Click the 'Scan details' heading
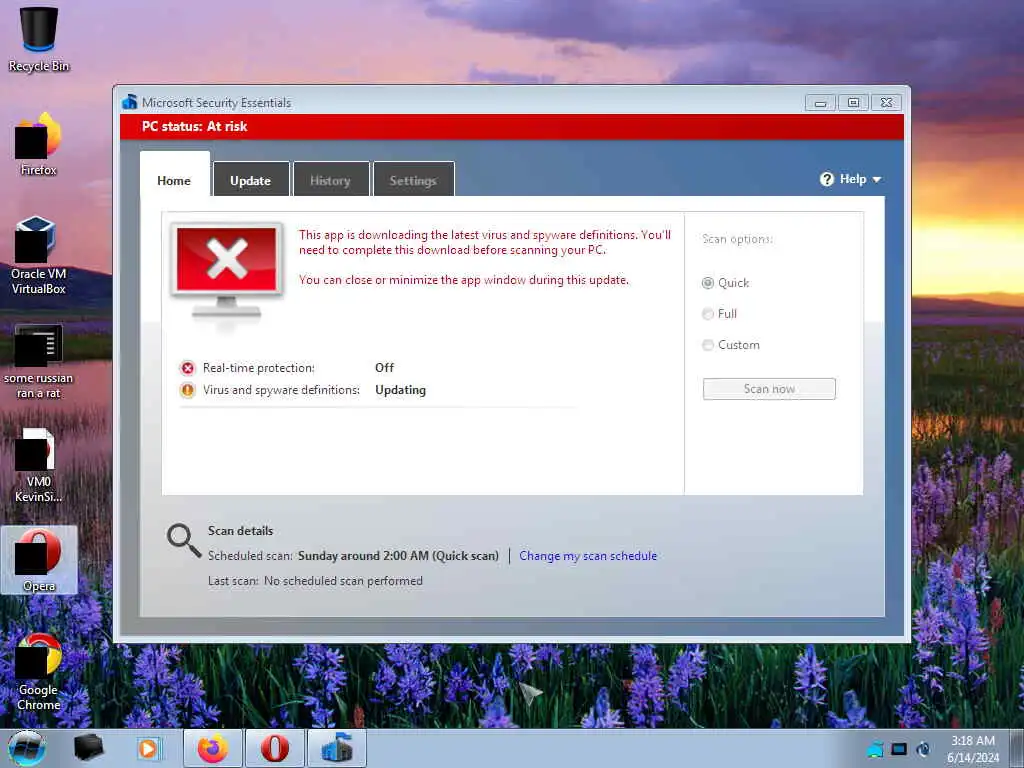The width and height of the screenshot is (1024, 768). coord(240,531)
